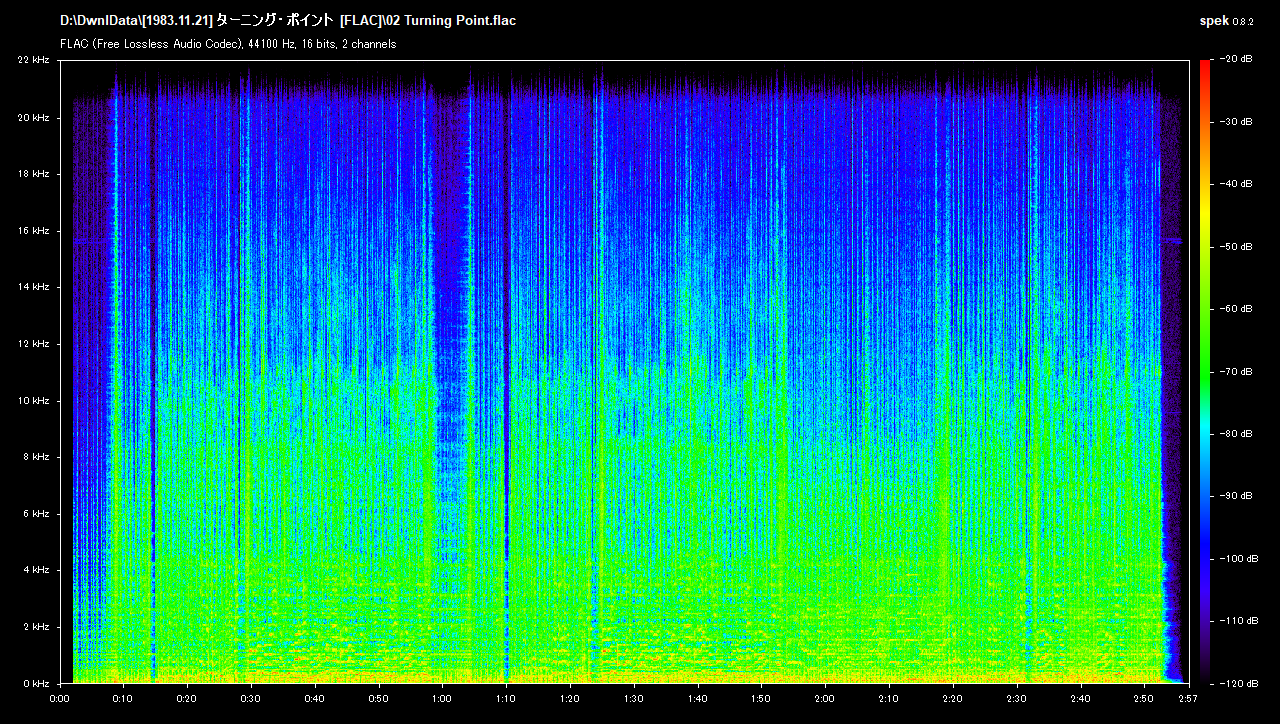
Task: Click the dB color gradient legend bar
Action: coord(1204,372)
